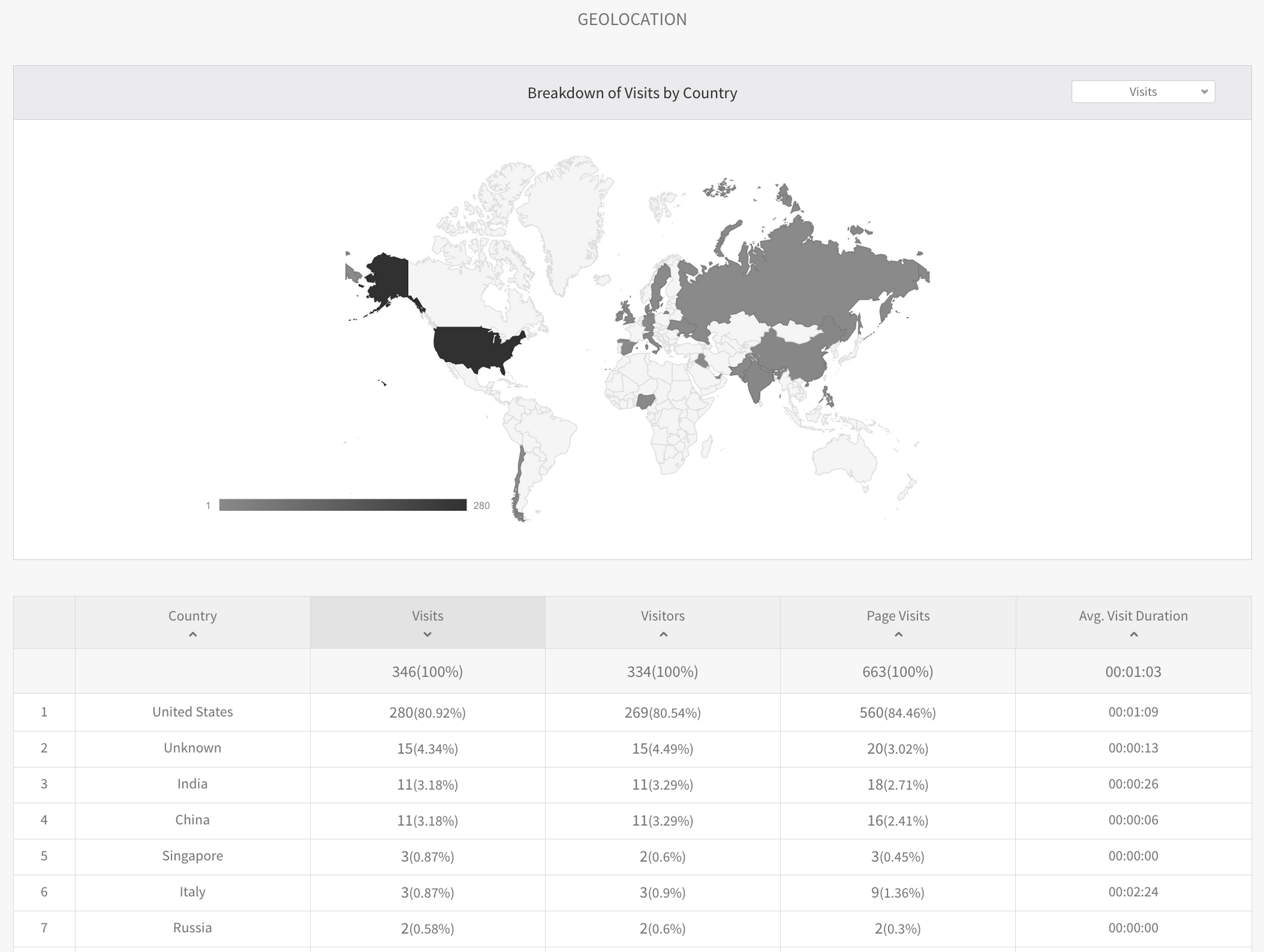This screenshot has height=952, width=1264.
Task: Click Nigeria on the map
Action: tap(646, 400)
